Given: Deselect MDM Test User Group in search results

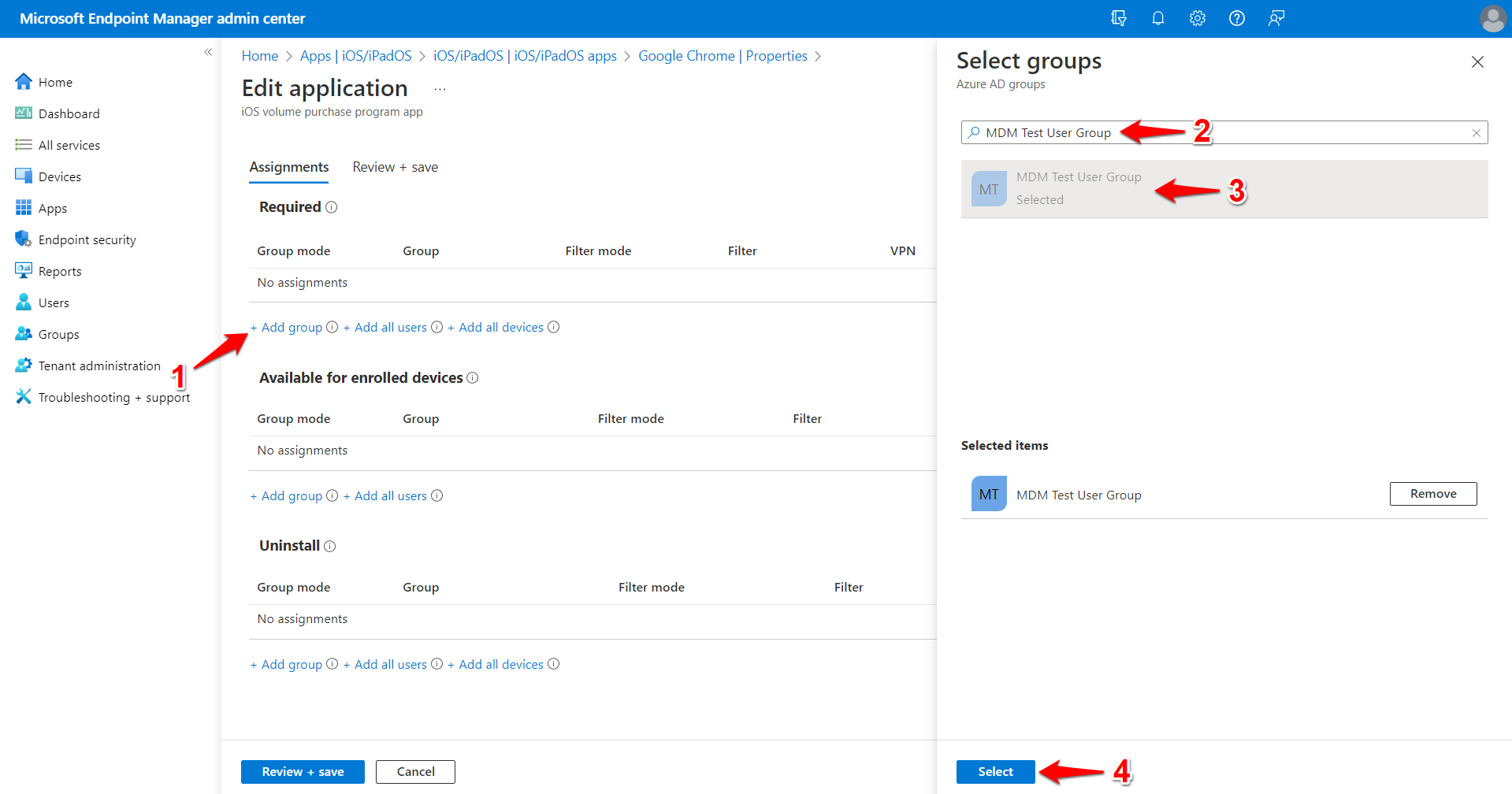Looking at the screenshot, I should click(x=1079, y=188).
